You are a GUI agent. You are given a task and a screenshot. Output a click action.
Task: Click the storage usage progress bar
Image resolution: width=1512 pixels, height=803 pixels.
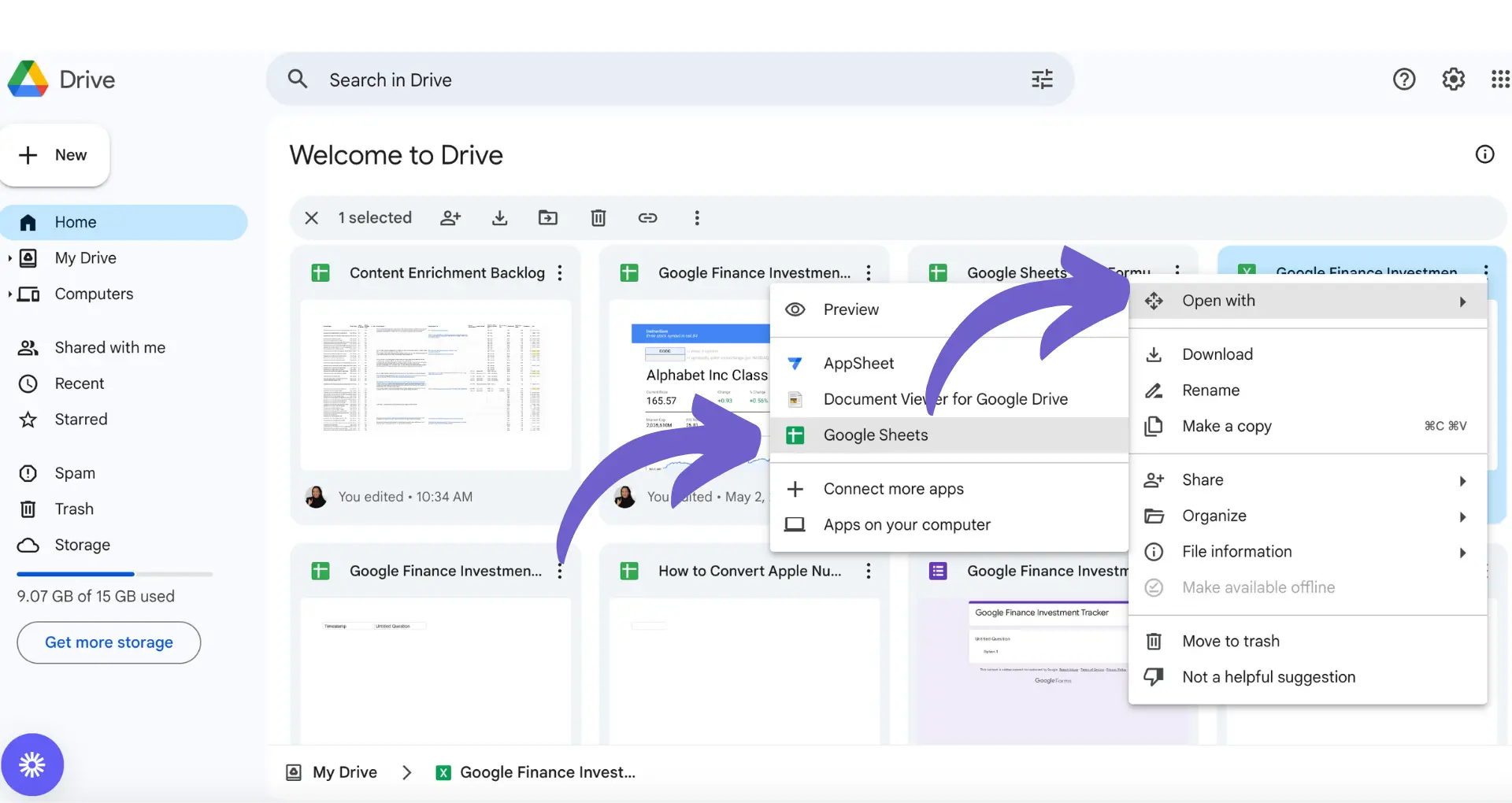click(x=115, y=574)
